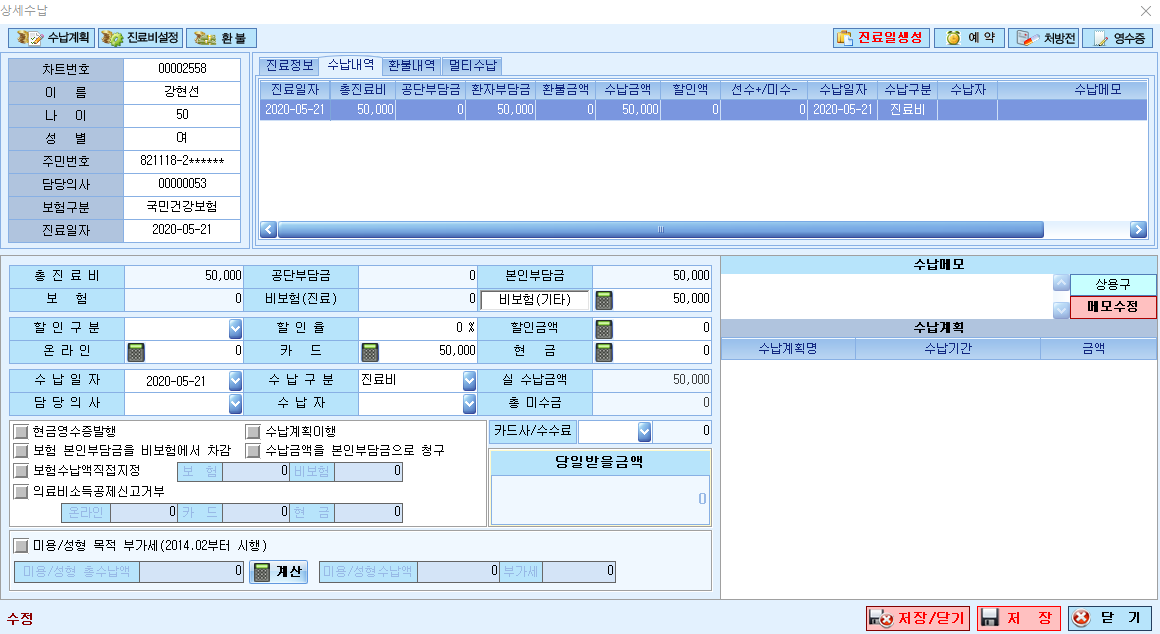Click the 진료일생성 button
The width and height of the screenshot is (1160, 634).
pos(881,38)
